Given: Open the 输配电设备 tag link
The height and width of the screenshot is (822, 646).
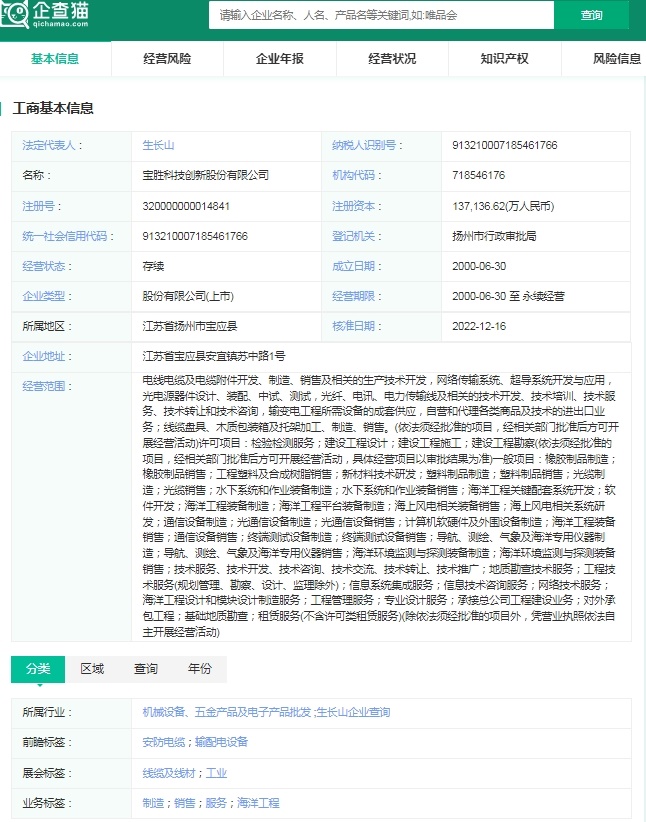Looking at the screenshot, I should [x=221, y=742].
